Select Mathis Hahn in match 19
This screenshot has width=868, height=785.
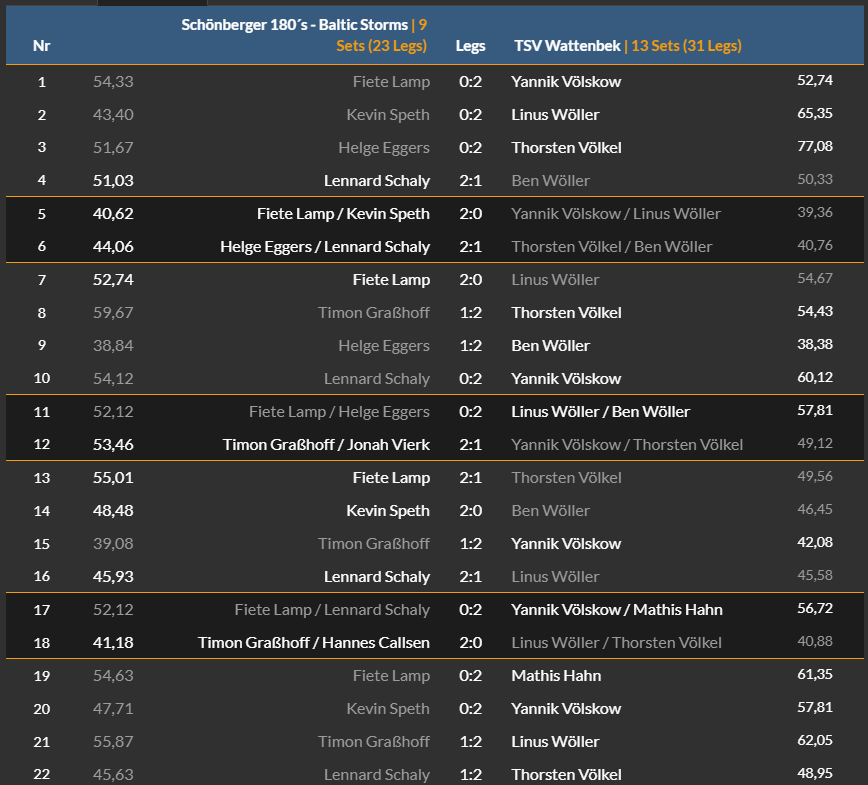pyautogui.click(x=556, y=676)
